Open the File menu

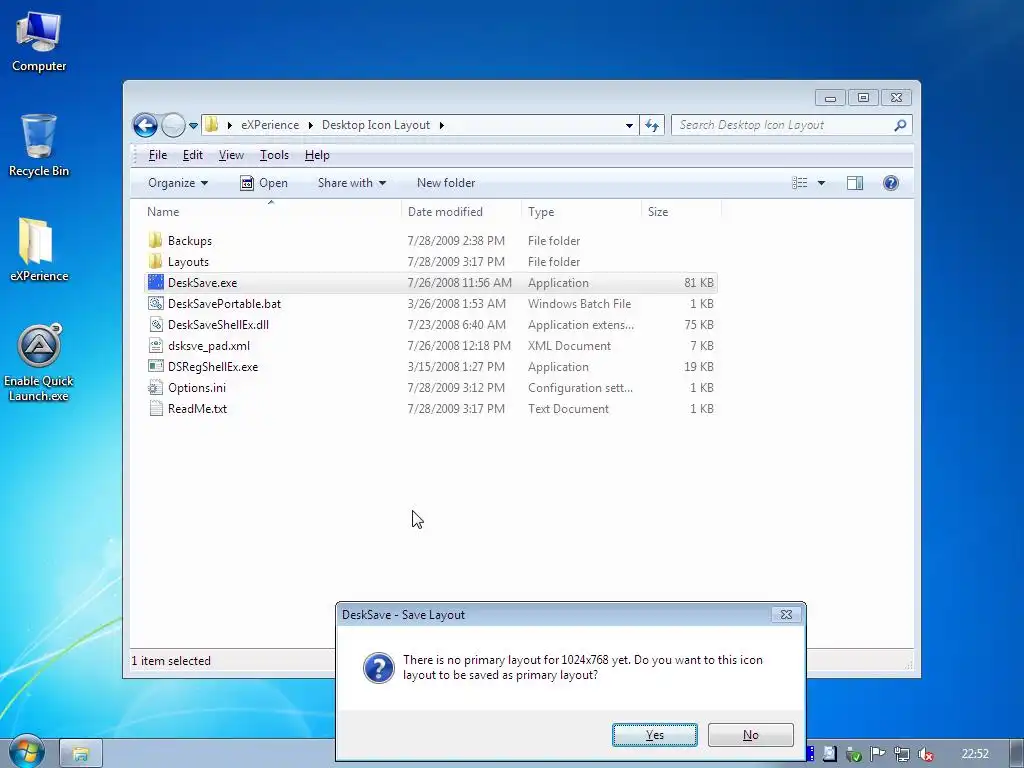157,155
